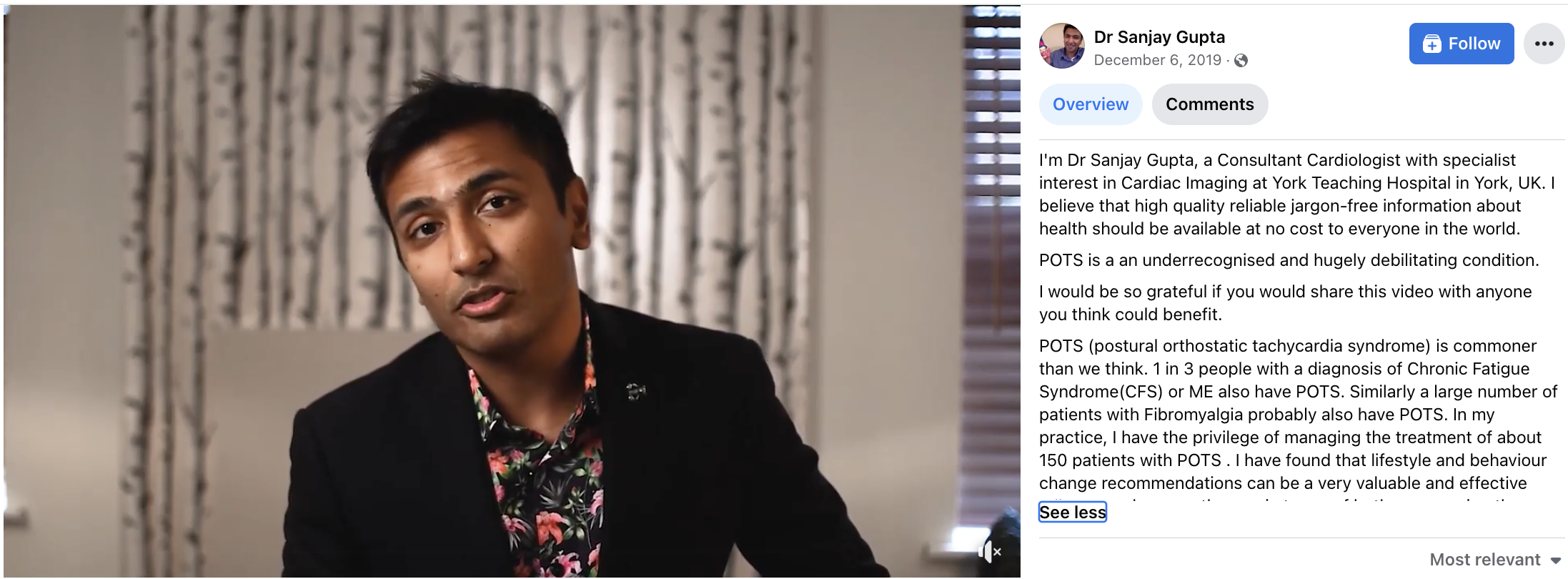Open the December 6, 2019 post date link
This screenshot has width=1568, height=579.
pos(1157,60)
